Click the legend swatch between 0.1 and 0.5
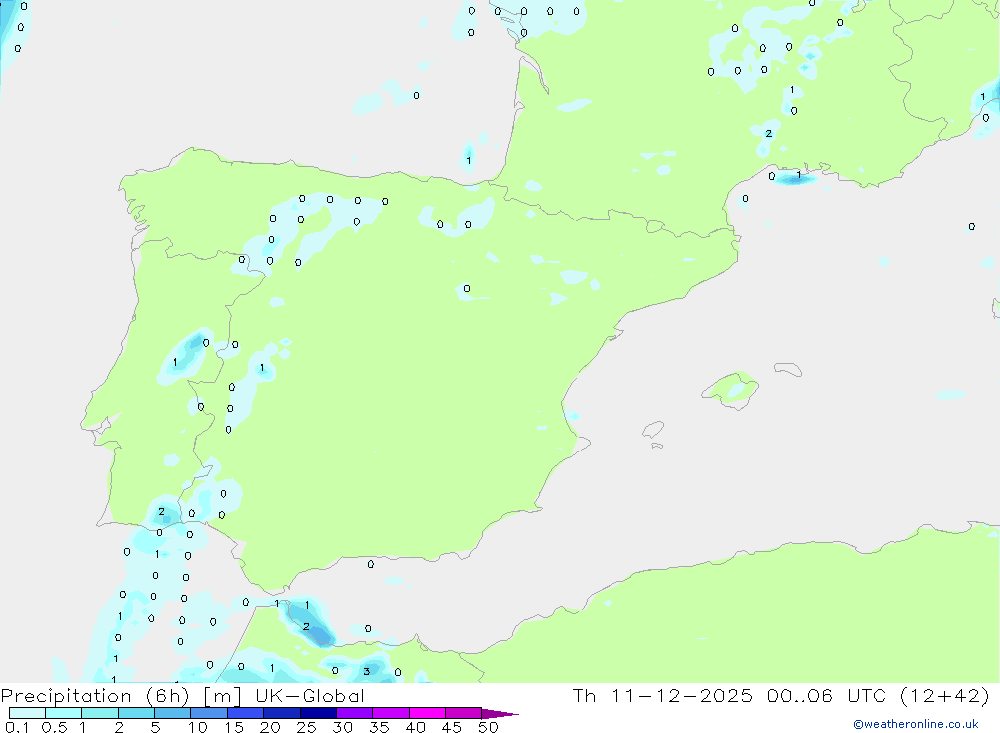The width and height of the screenshot is (1000, 733). coord(27,713)
